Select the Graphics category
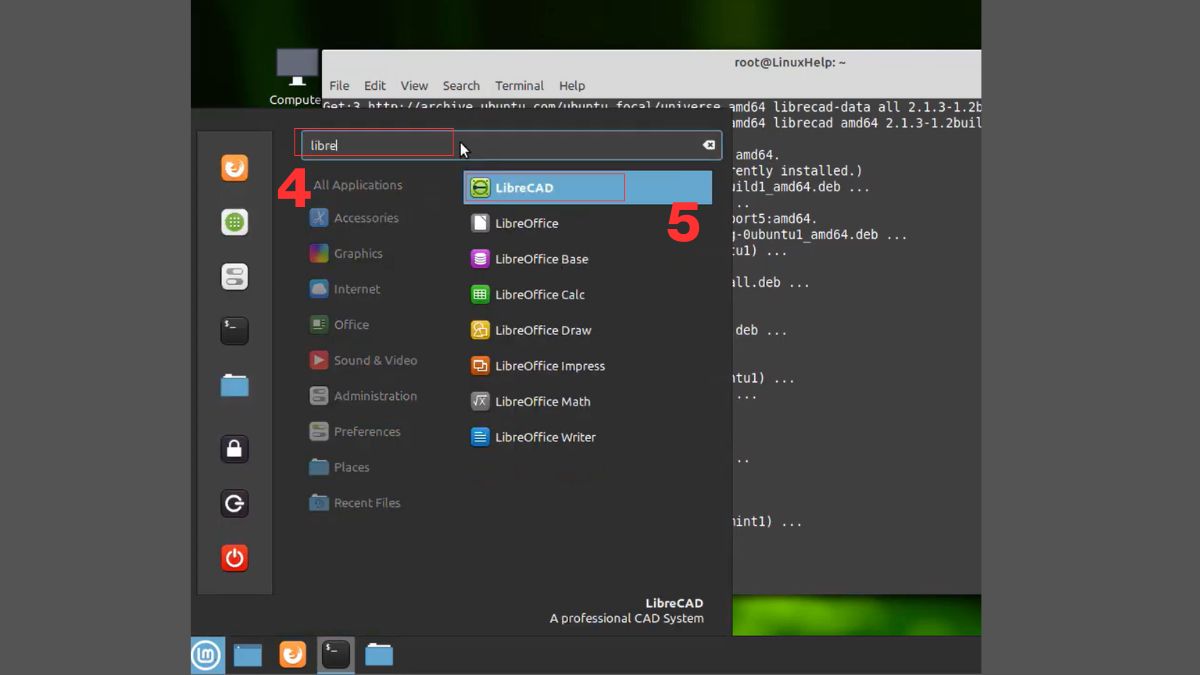Viewport: 1200px width, 675px height. (x=346, y=253)
